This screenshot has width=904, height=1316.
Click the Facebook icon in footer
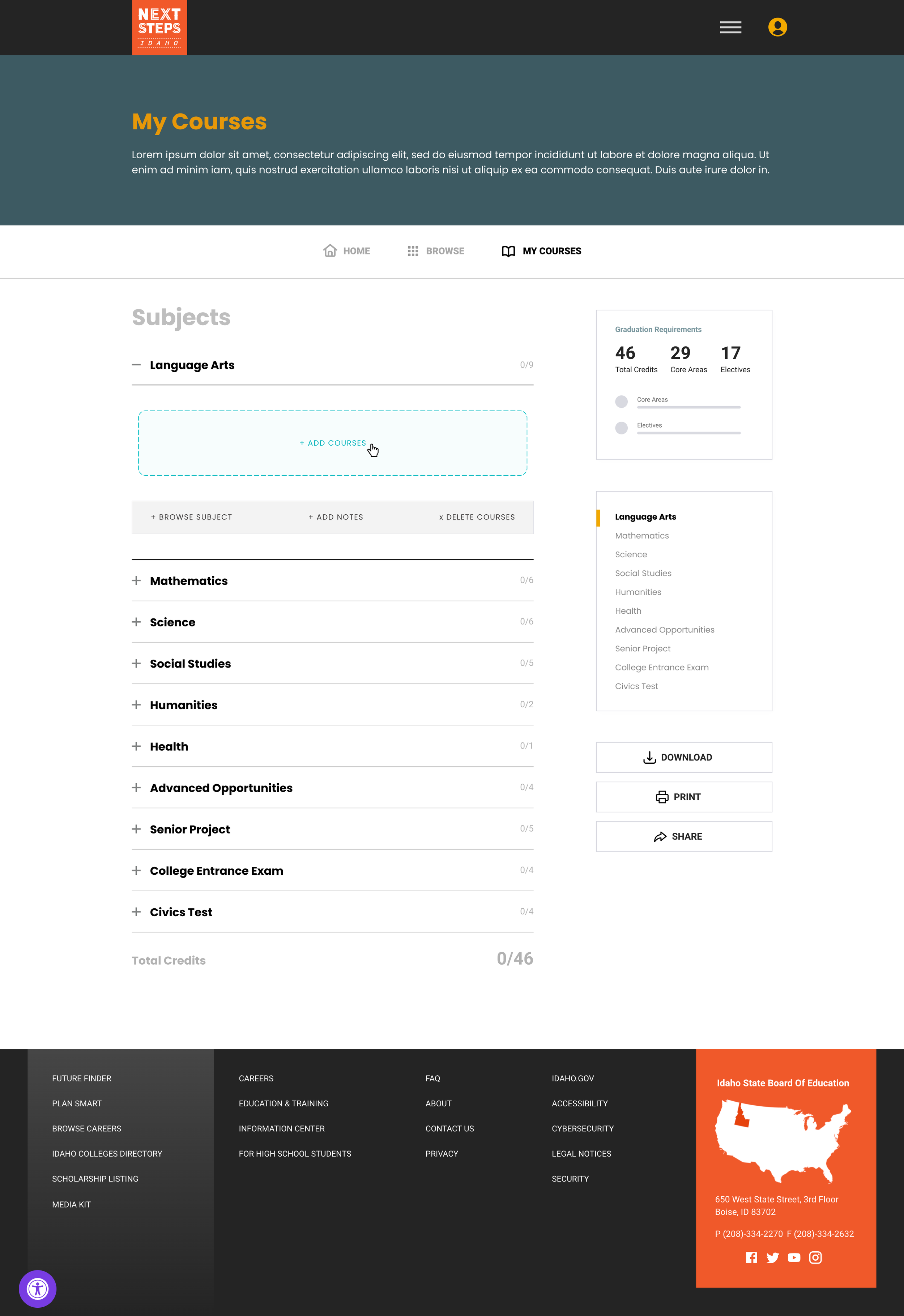click(751, 1258)
